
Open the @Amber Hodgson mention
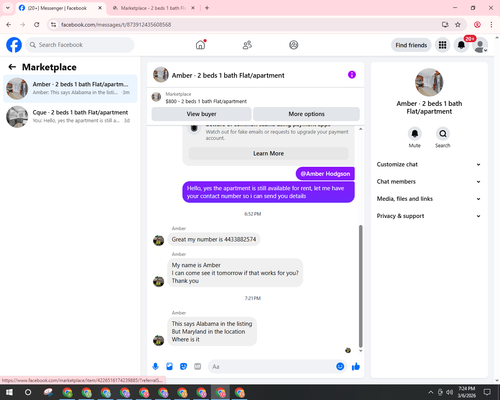325,174
